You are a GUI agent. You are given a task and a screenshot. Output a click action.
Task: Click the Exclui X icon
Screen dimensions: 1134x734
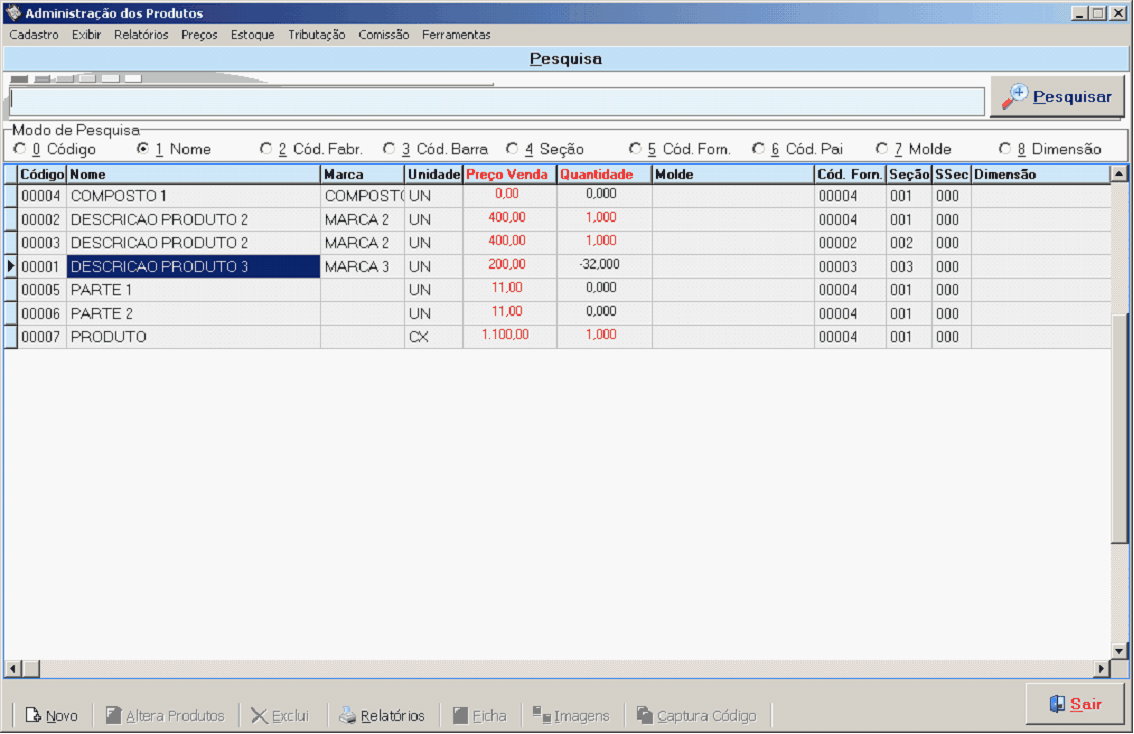click(259, 716)
